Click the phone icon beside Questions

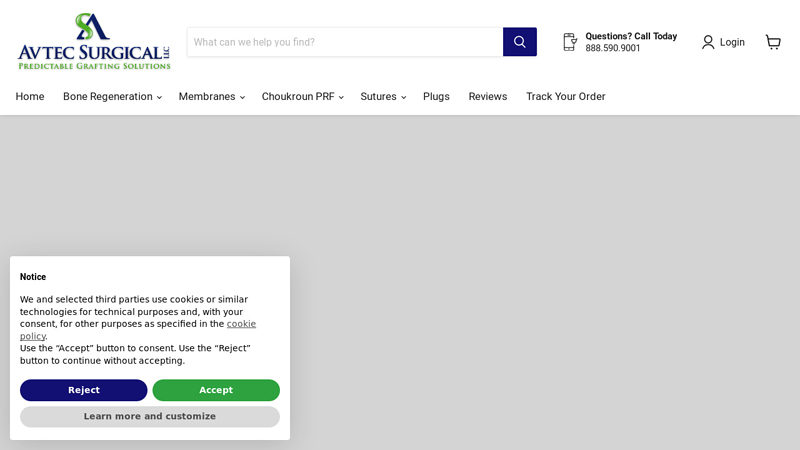(x=570, y=42)
